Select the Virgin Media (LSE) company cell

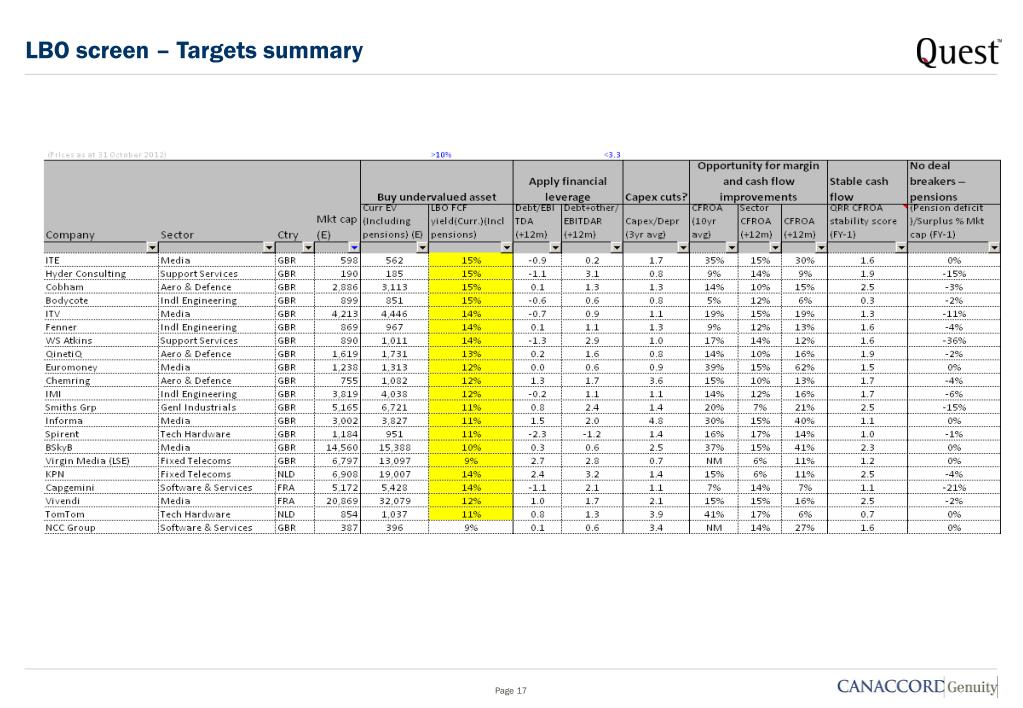[101, 461]
